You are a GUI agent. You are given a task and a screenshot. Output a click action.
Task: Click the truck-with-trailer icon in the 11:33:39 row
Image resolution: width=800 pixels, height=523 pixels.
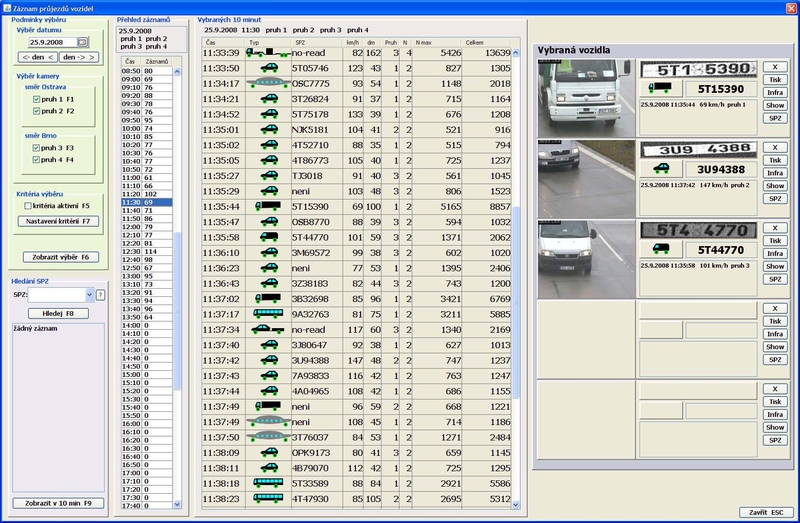coord(266,52)
